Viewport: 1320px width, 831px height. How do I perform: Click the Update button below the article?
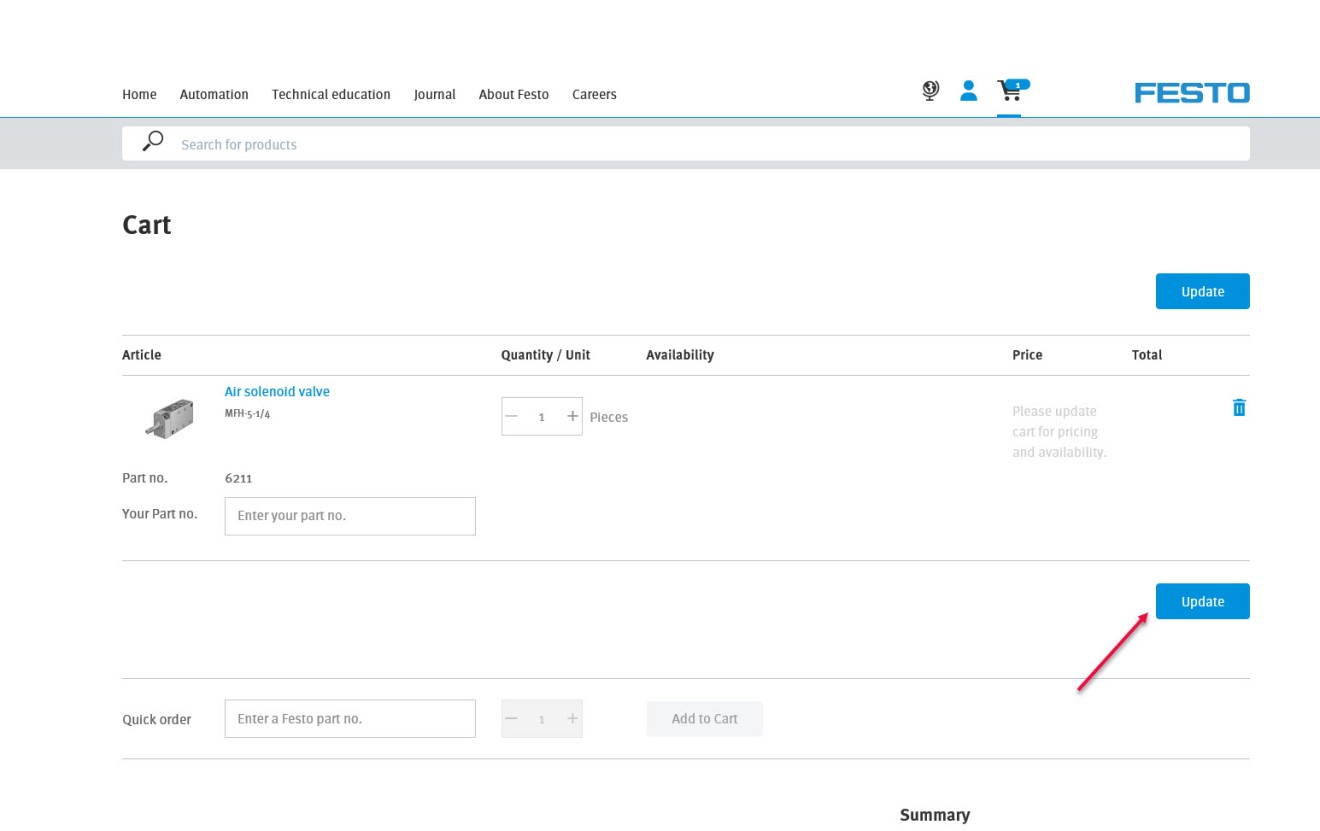click(1202, 601)
